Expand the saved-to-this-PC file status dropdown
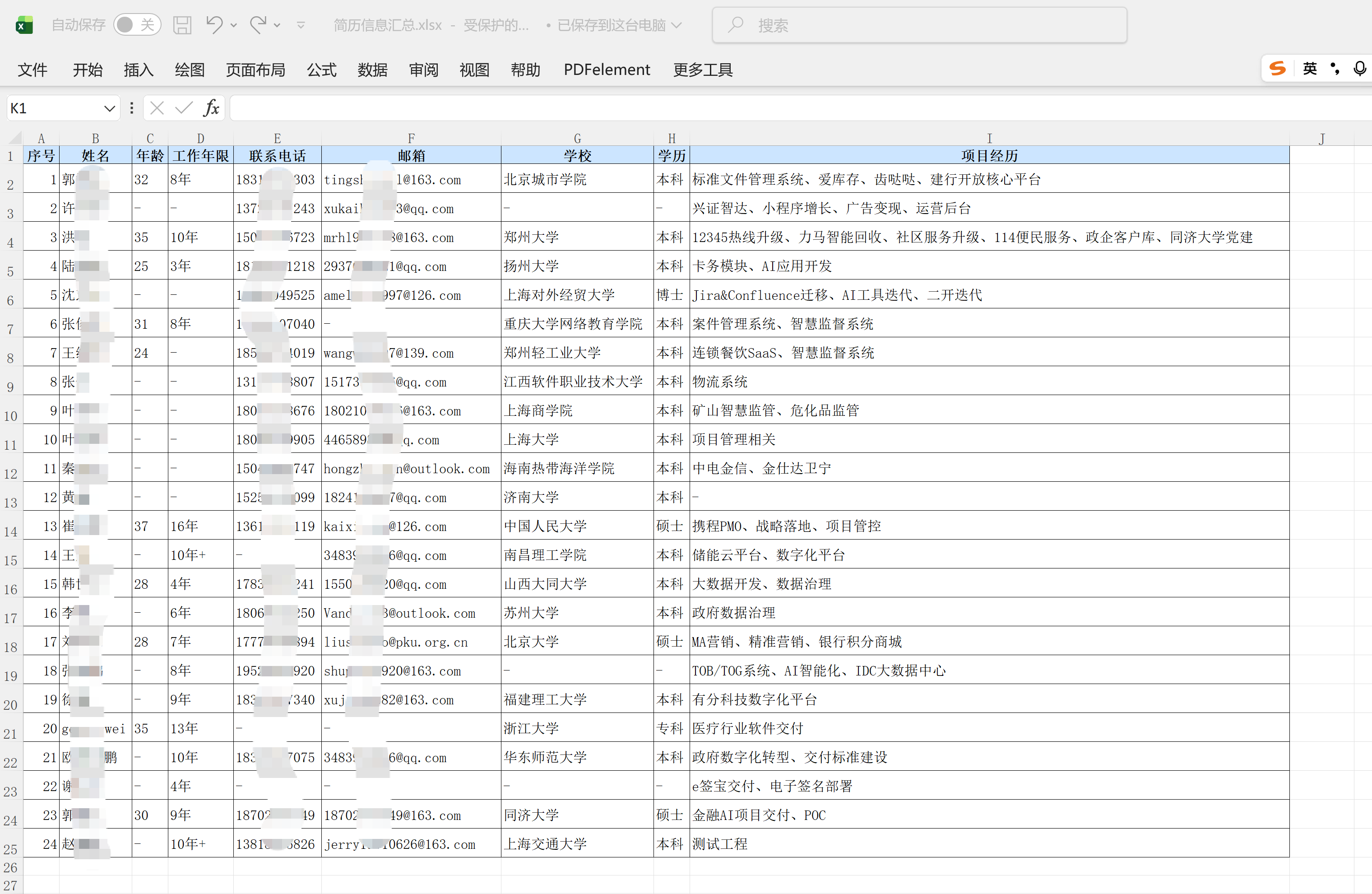This screenshot has height=894, width=1372. point(677,25)
